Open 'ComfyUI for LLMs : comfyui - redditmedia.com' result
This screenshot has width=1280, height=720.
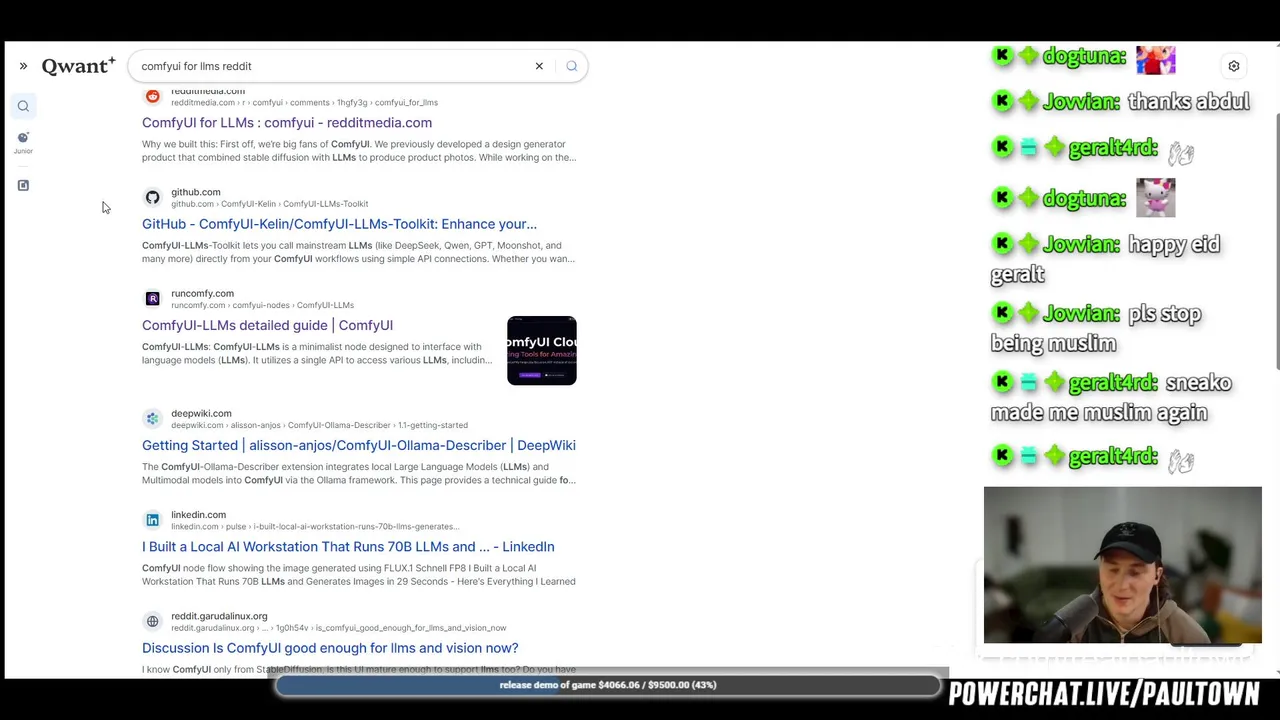point(287,123)
